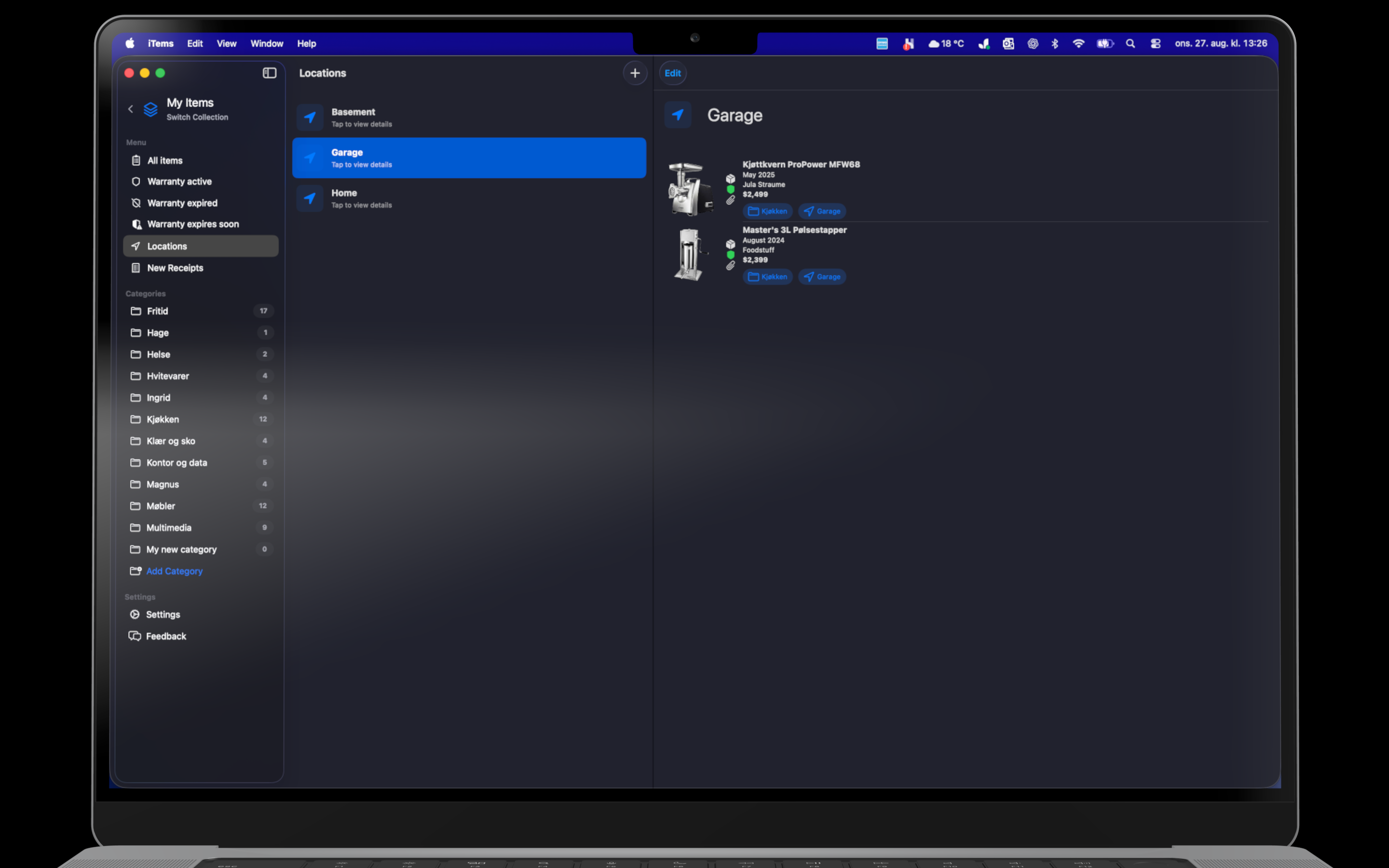
Task: Click the Warranty expires soon icon
Action: coord(136,224)
